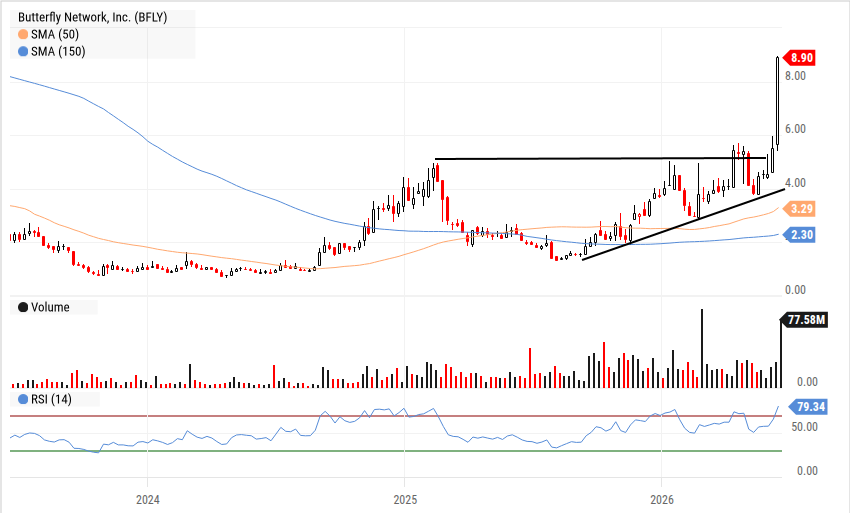Click the 79.34 RSI value tag
The image size is (850, 513).
pos(808,407)
